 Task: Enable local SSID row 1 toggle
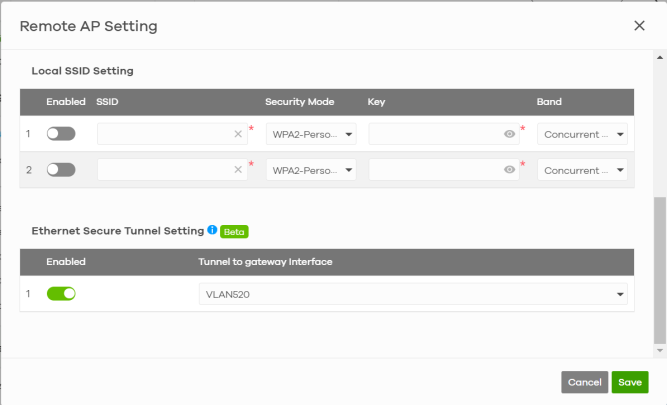(x=61, y=134)
